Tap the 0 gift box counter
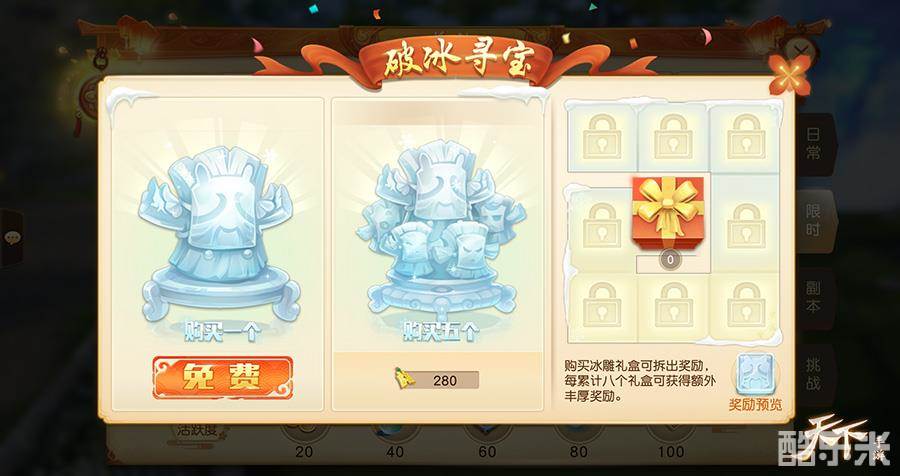900x476 pixels. [670, 260]
